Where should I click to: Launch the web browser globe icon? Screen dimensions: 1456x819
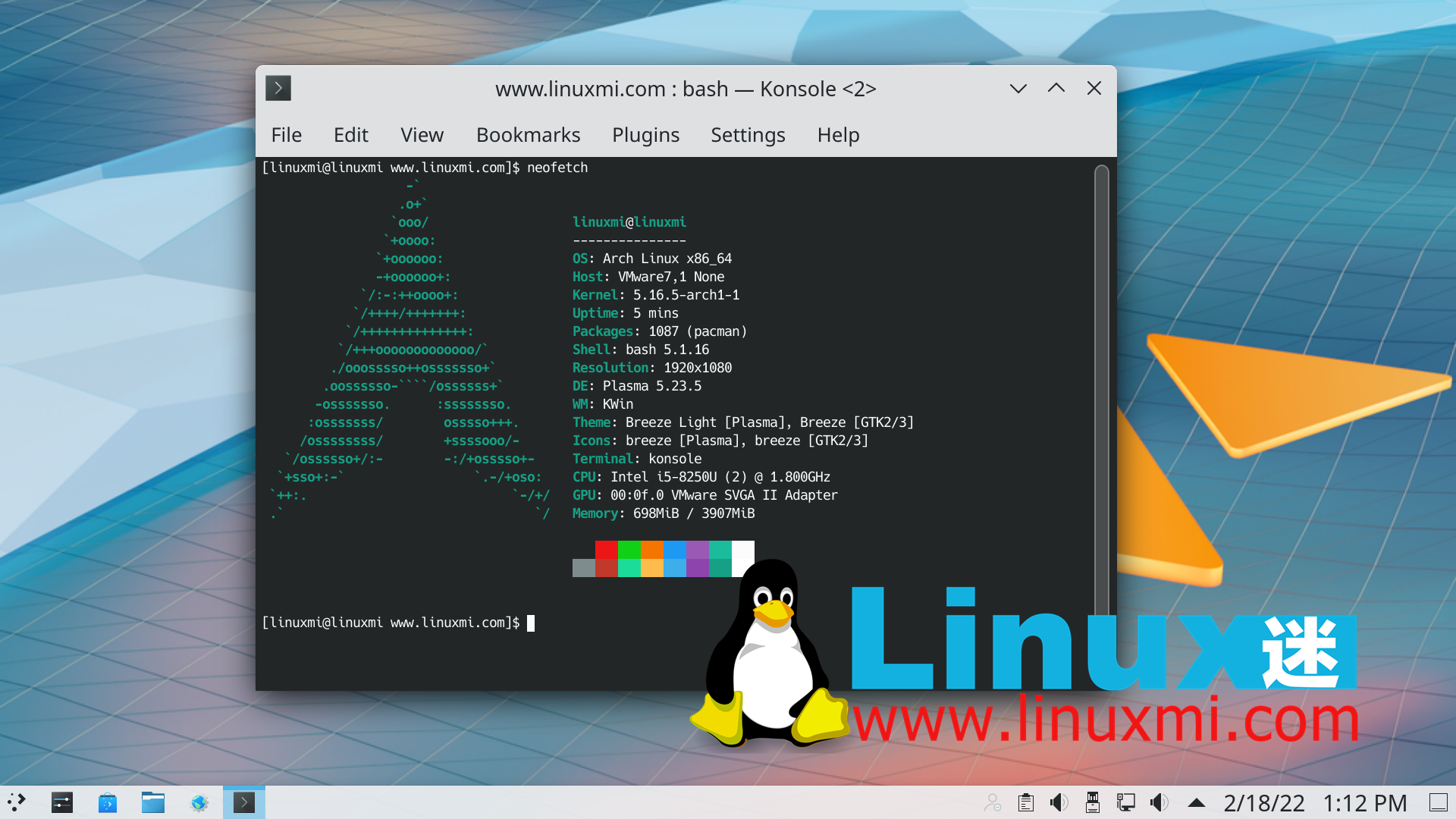tap(199, 802)
